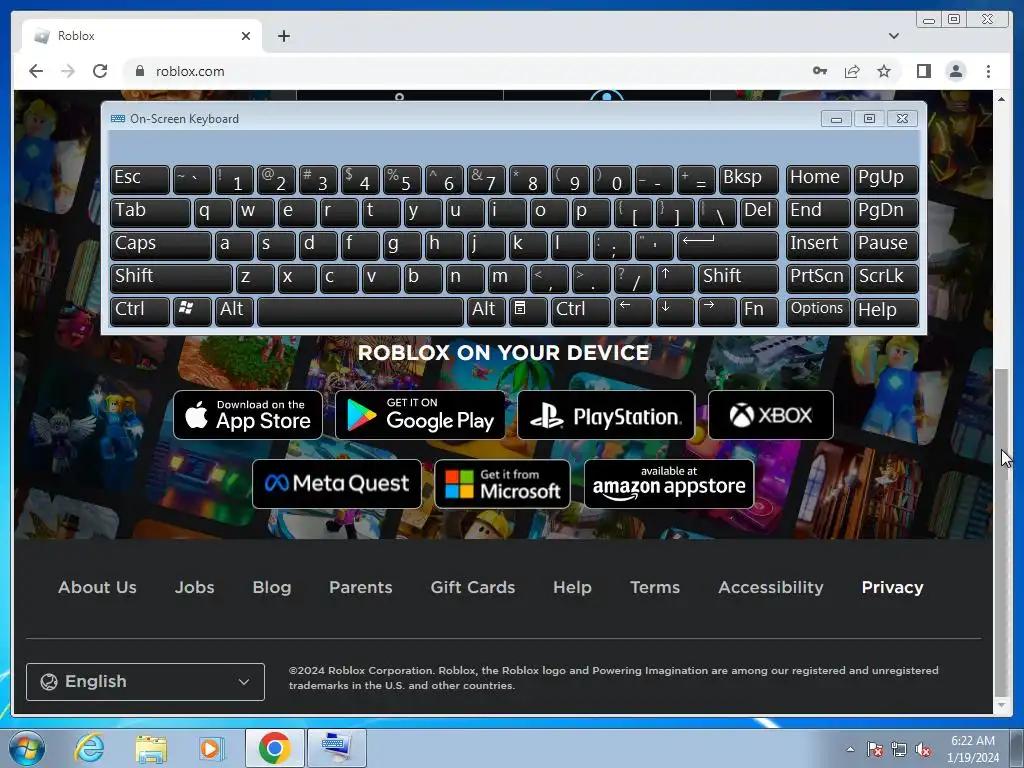Open Action Center flag tray icon
This screenshot has height=768, width=1024.
[x=875, y=750]
